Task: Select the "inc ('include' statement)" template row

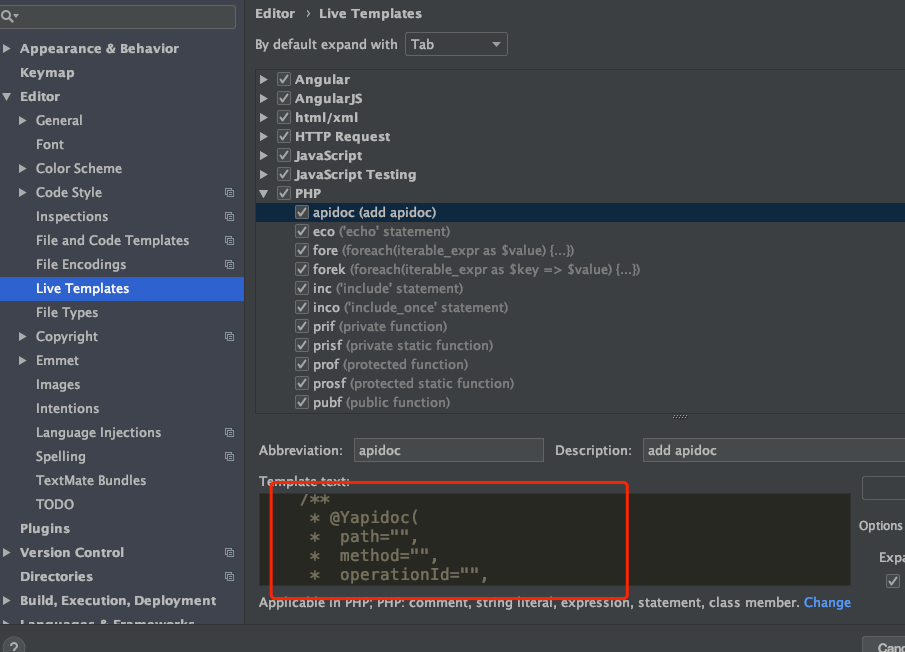Action: tap(580, 288)
